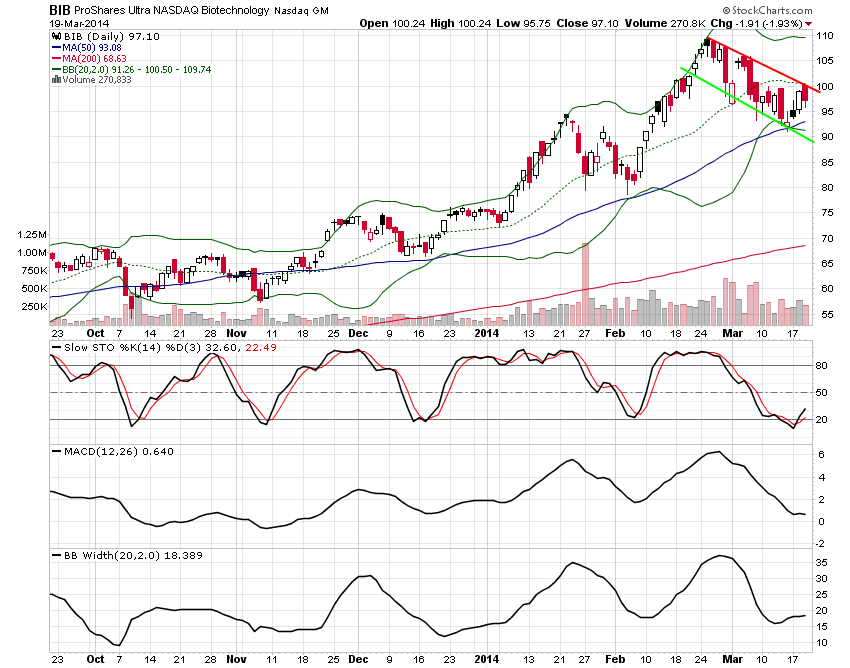Viewport: 850px width, 668px height.
Task: Click the 50 level on Slow STO axis
Action: tap(822, 393)
